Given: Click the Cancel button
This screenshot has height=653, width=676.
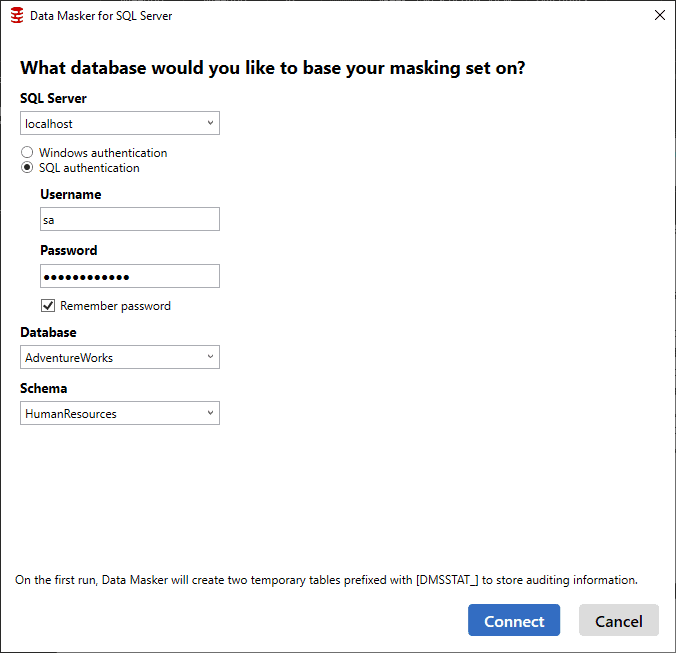Looking at the screenshot, I should click(x=619, y=620).
